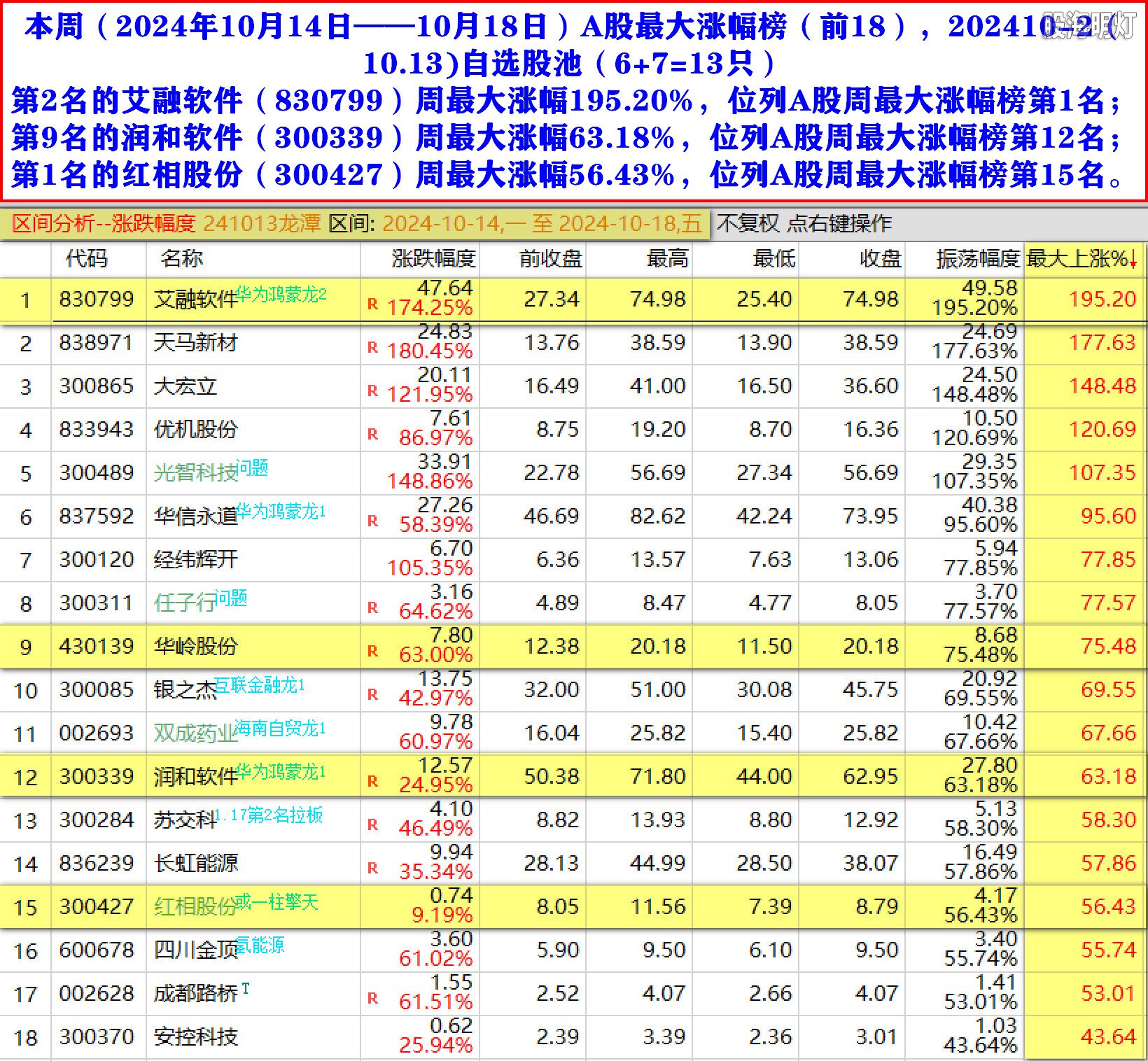Click max rise value 107.35
This screenshot has height=1061, width=1148.
[x=1102, y=473]
